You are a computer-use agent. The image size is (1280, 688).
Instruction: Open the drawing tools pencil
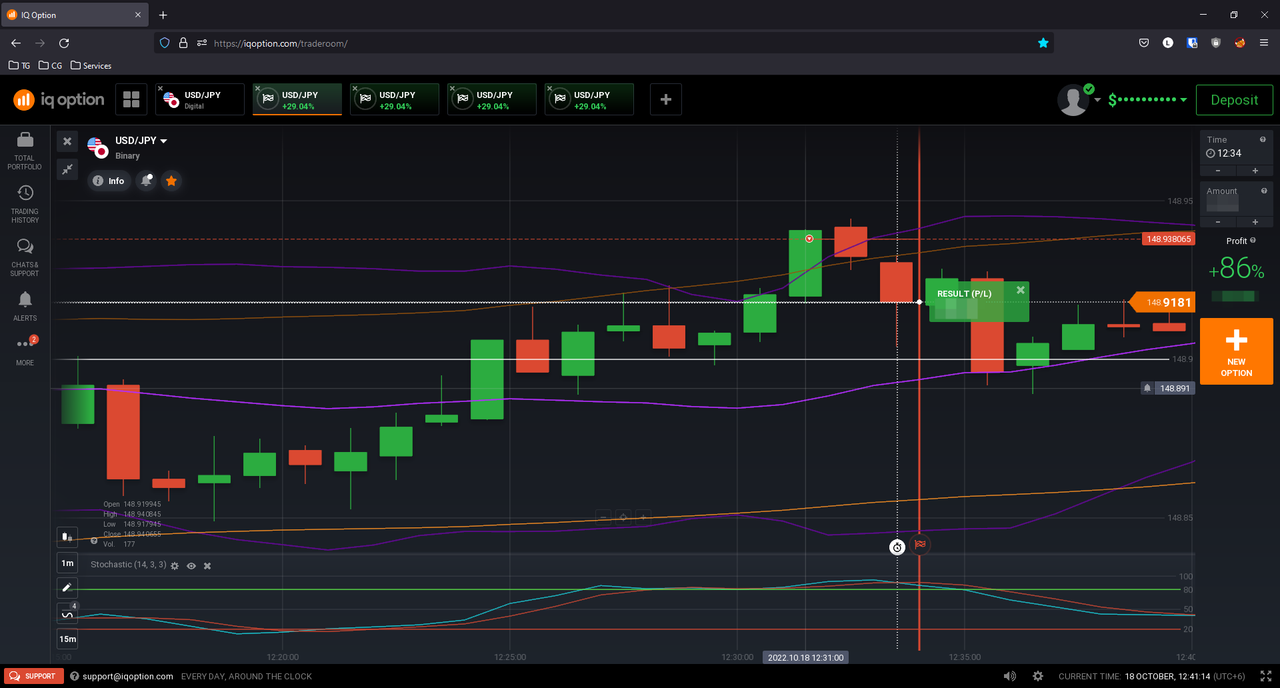pyautogui.click(x=67, y=588)
